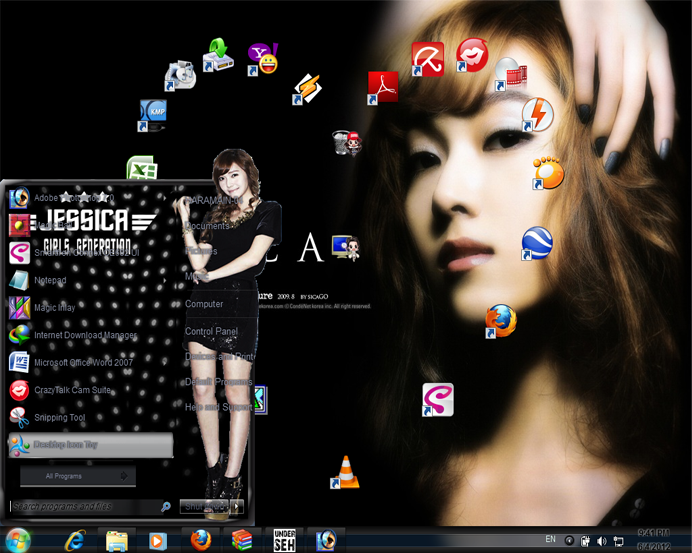The width and height of the screenshot is (692, 553).
Task: Click the Shut down button
Action: pyautogui.click(x=204, y=506)
